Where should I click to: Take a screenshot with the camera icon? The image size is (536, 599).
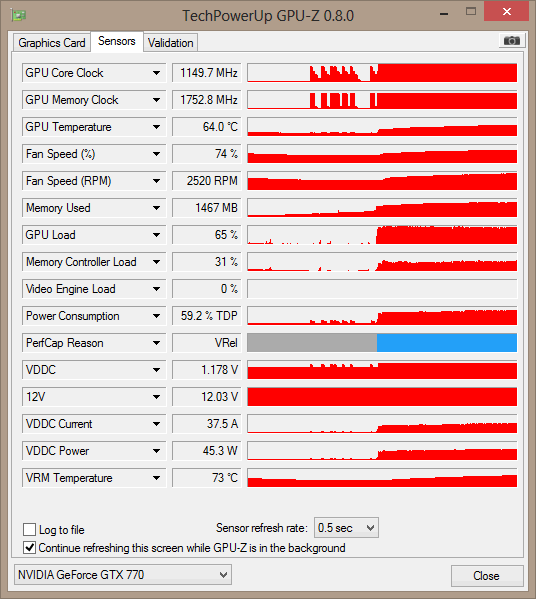click(512, 40)
